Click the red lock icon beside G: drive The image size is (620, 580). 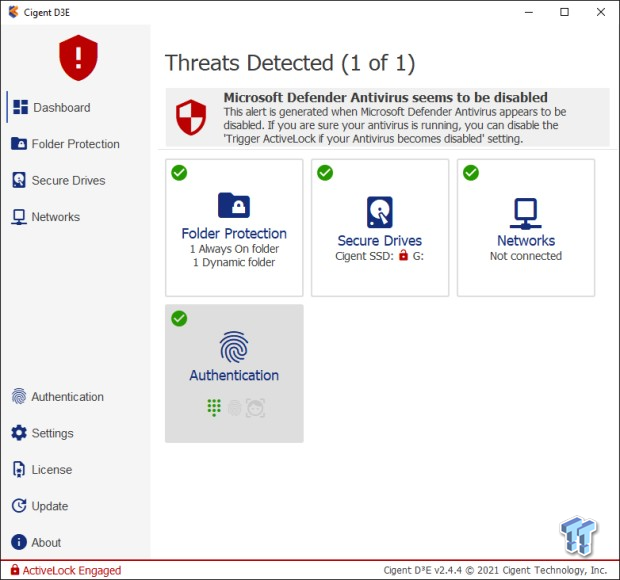point(403,255)
